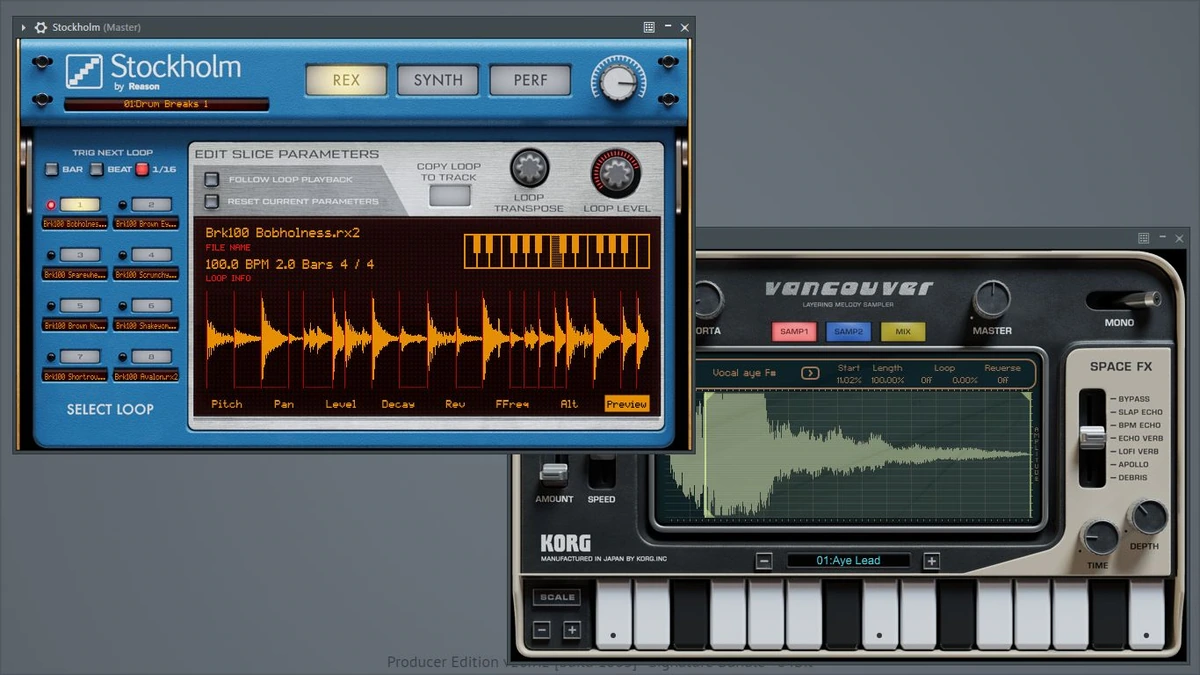
Task: Select loop slot 2
Action: click(x=151, y=205)
